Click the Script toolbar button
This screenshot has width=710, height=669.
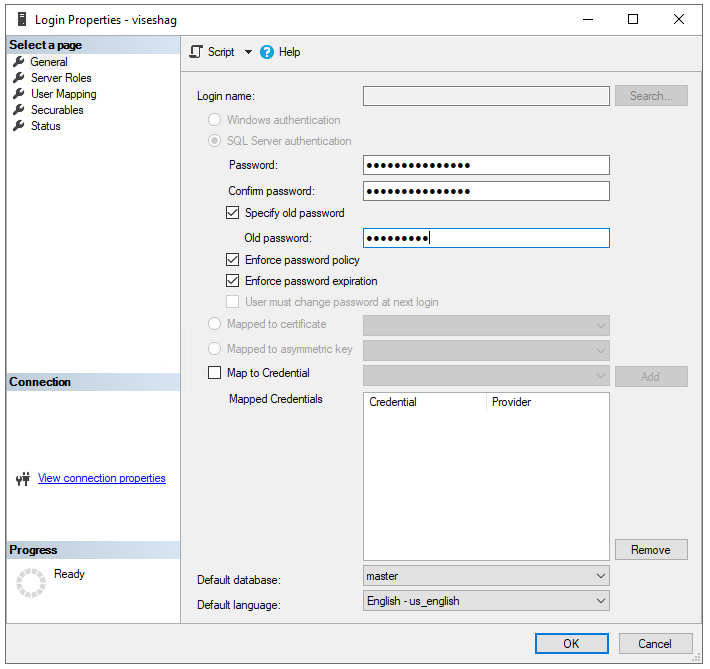click(x=213, y=52)
